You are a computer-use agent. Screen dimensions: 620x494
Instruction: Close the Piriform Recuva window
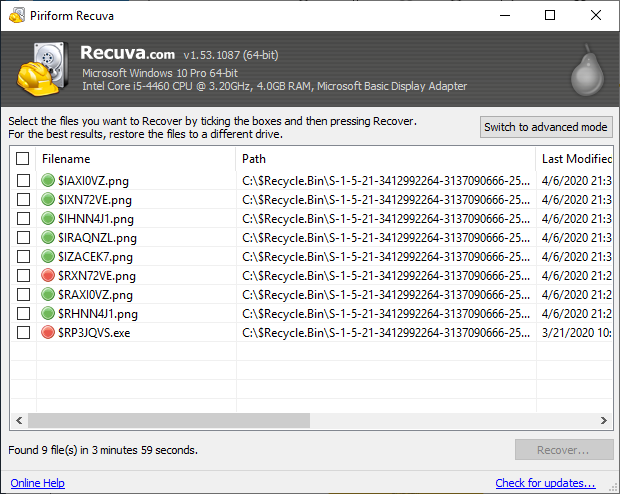click(x=596, y=15)
